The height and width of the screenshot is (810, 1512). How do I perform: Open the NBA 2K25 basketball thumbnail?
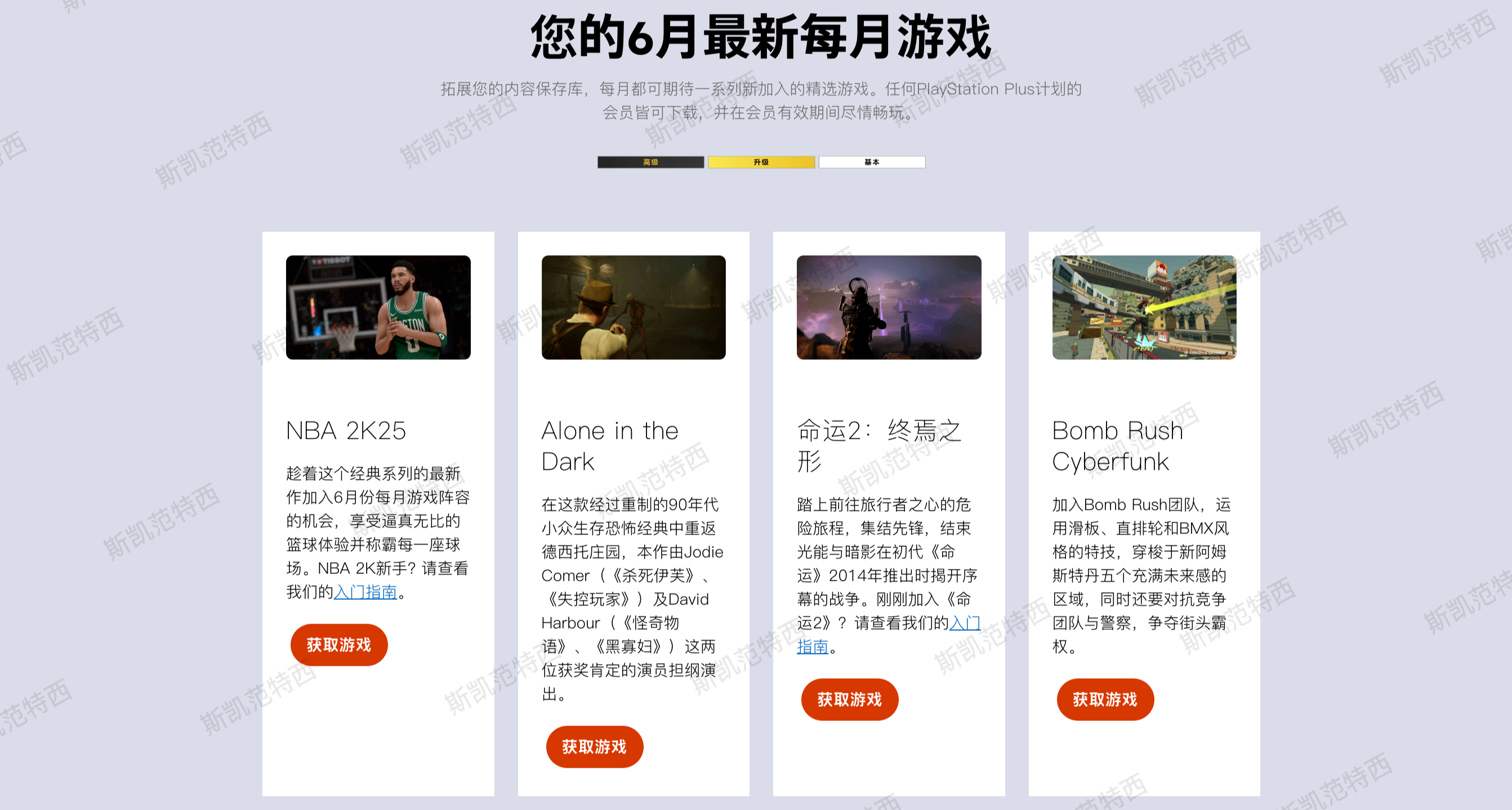(378, 307)
